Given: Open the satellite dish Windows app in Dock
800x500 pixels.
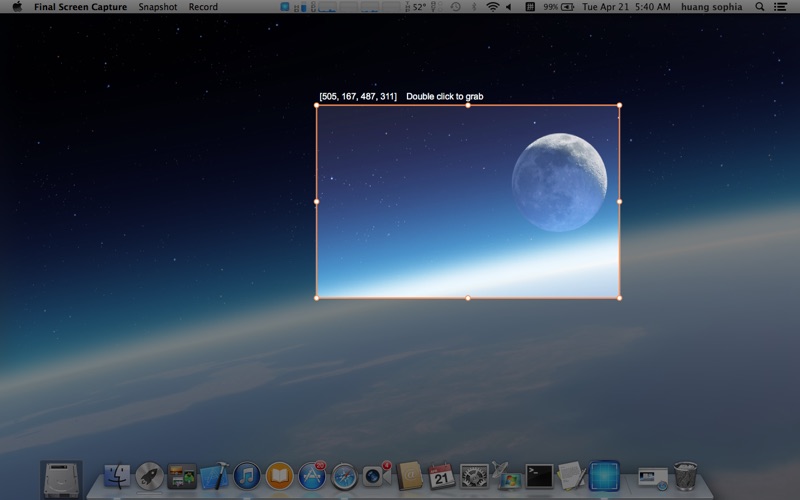Looking at the screenshot, I should [506, 476].
